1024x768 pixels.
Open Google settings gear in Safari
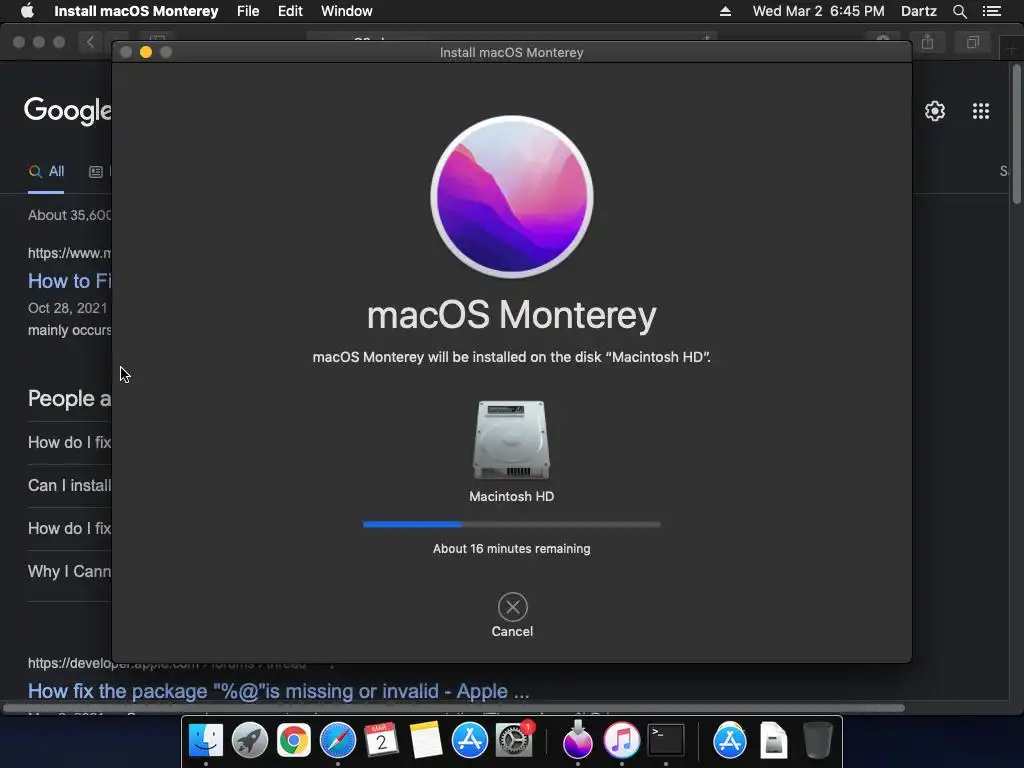point(935,111)
